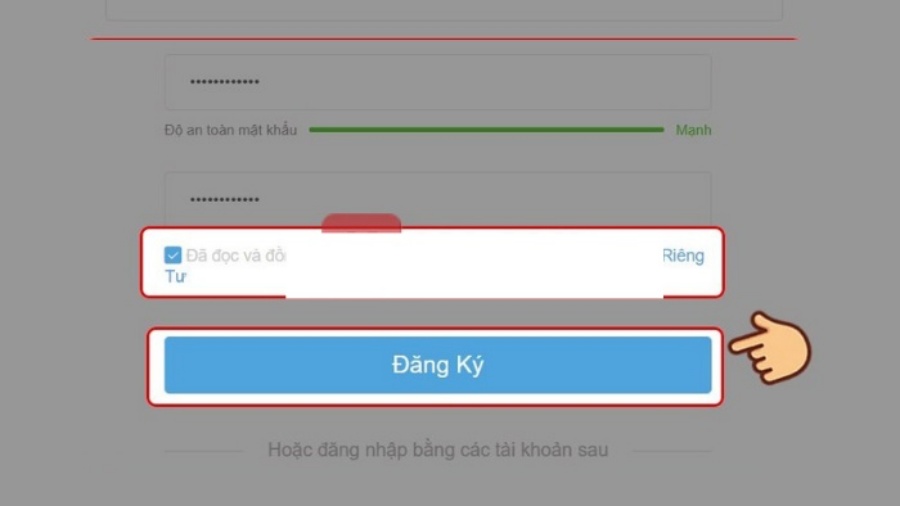The width and height of the screenshot is (900, 506).
Task: Click the divider line left of Hoặc đăng nhập
Action: tap(204, 451)
